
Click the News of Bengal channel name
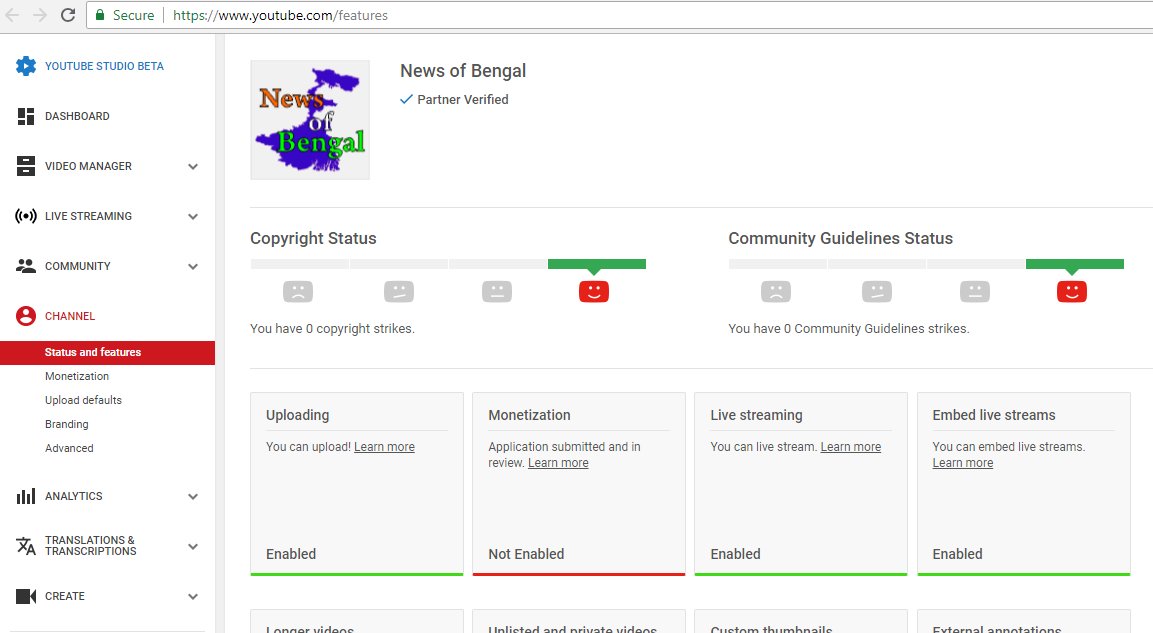463,71
